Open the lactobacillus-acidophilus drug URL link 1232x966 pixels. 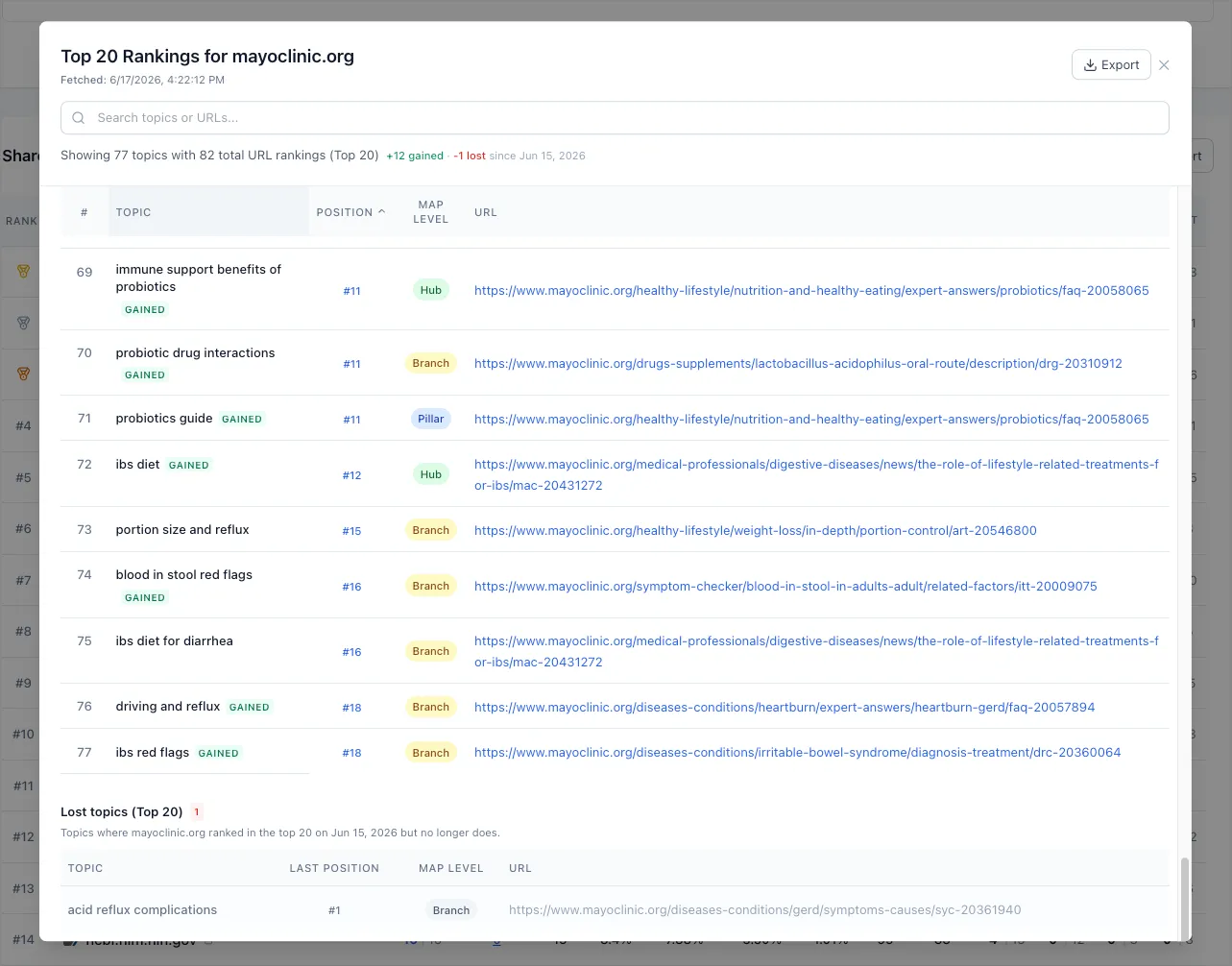click(x=798, y=363)
